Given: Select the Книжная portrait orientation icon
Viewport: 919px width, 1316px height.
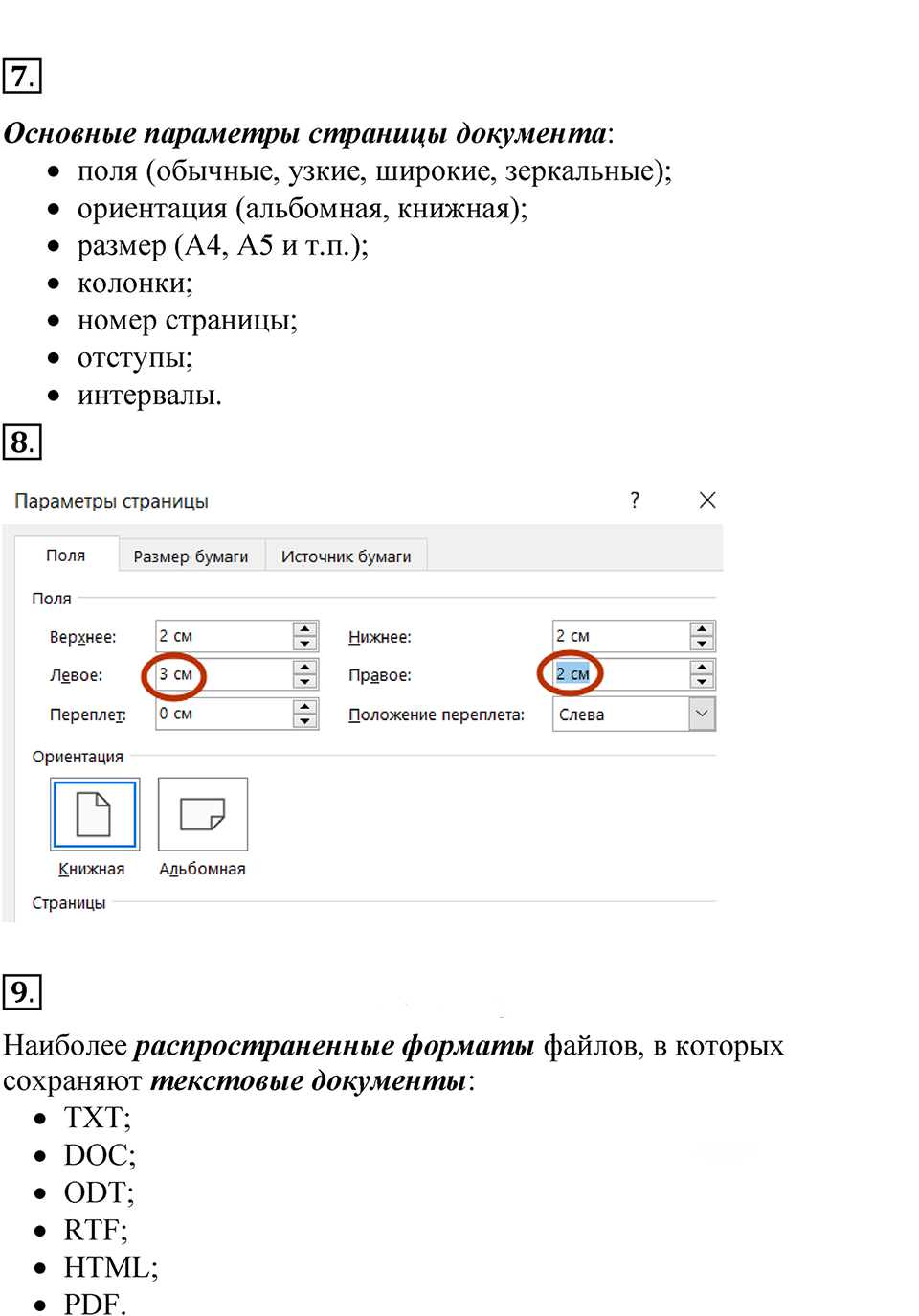Looking at the screenshot, I should click(x=95, y=814).
